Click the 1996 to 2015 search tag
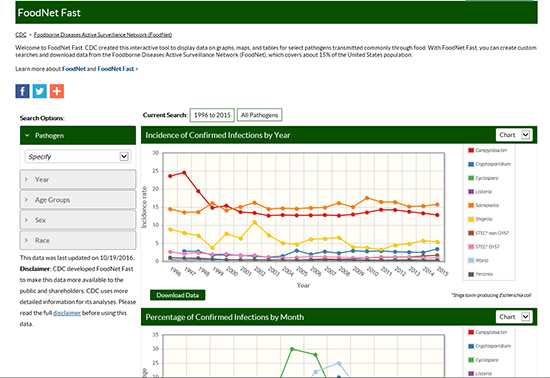This screenshot has height=378, width=550. coord(212,115)
